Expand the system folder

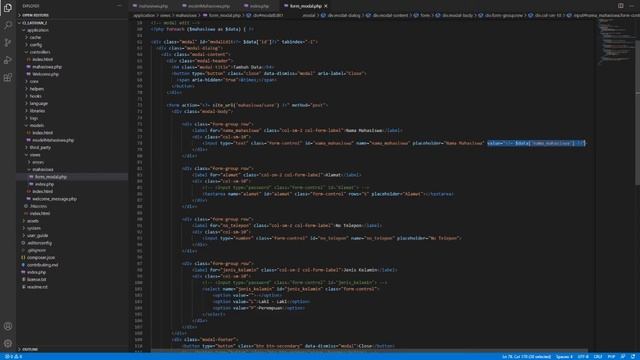(x=33, y=228)
